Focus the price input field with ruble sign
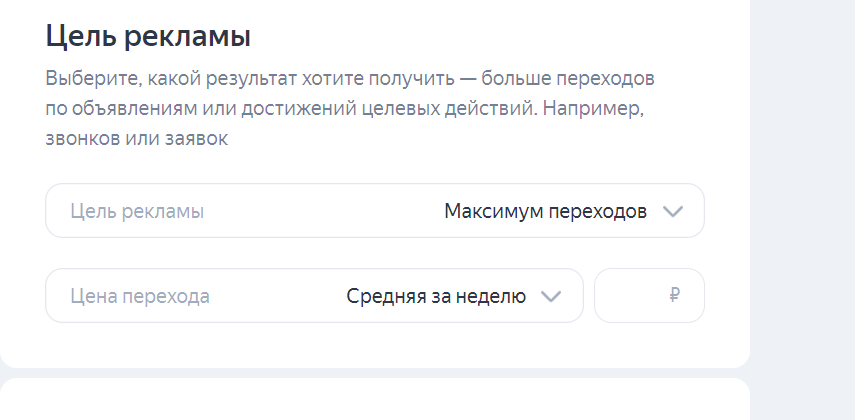Image resolution: width=855 pixels, height=420 pixels. [x=635, y=296]
